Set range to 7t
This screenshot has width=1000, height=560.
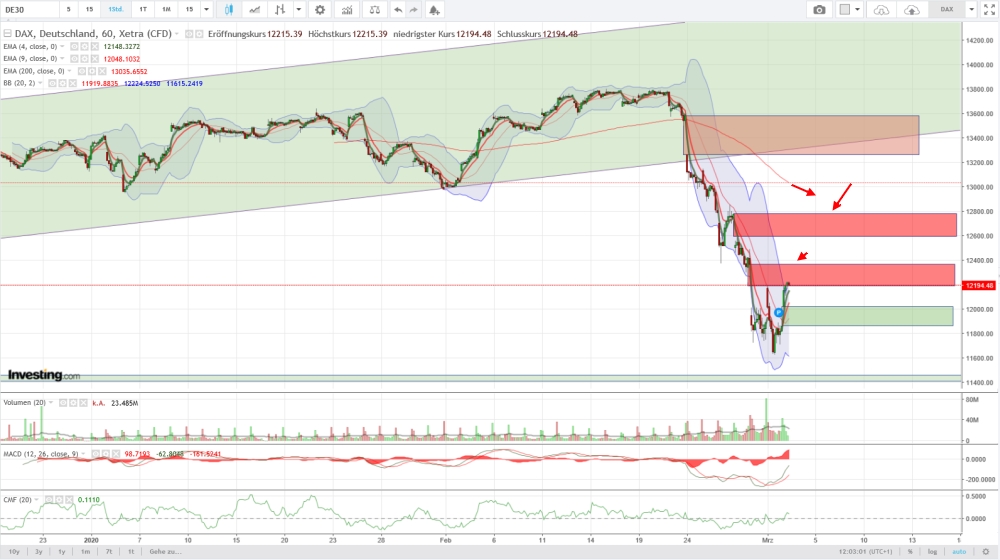[x=108, y=552]
